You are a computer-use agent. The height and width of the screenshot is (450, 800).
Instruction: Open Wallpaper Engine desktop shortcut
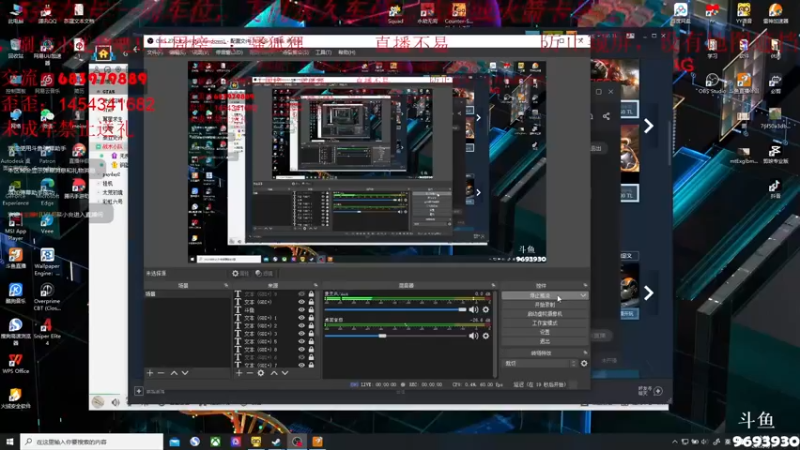(47, 262)
